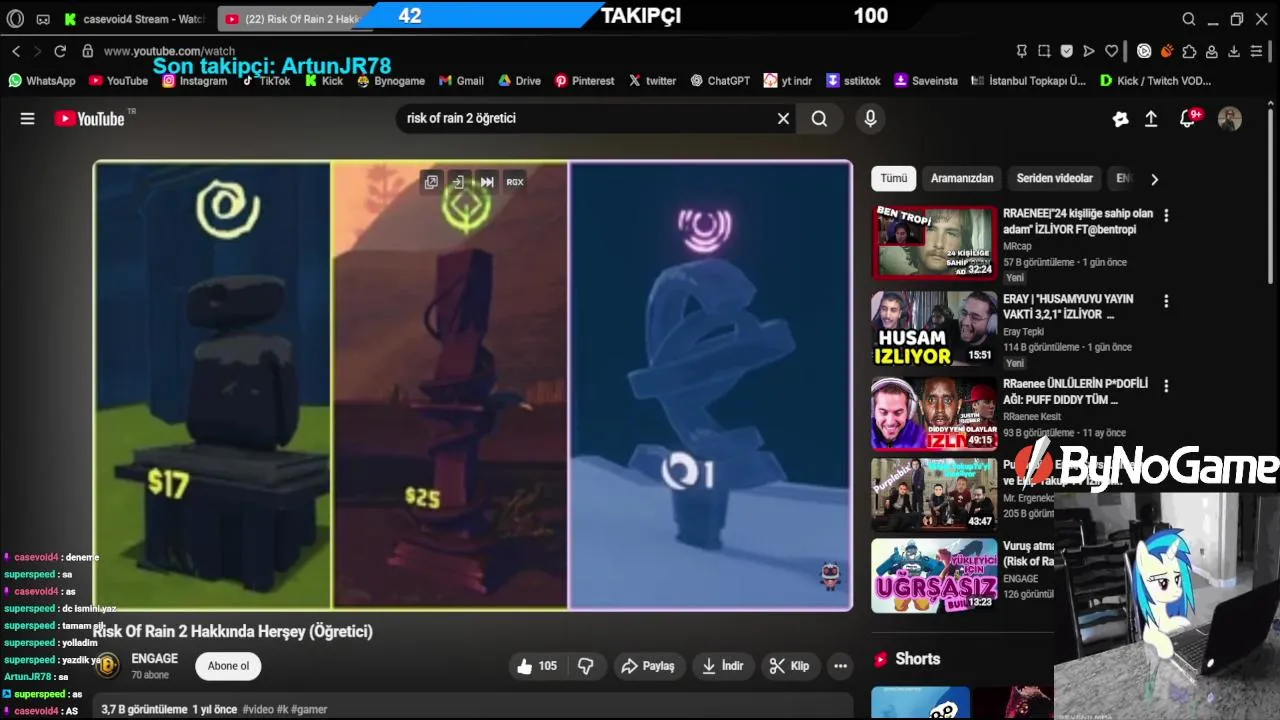Open the browser downloads icon
Image resolution: width=1280 pixels, height=720 pixels.
tap(1234, 51)
